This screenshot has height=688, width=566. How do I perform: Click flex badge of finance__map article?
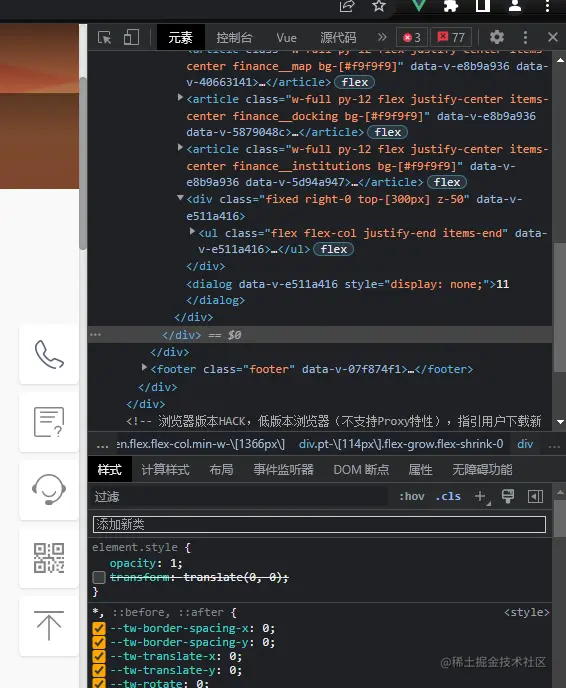coord(355,82)
